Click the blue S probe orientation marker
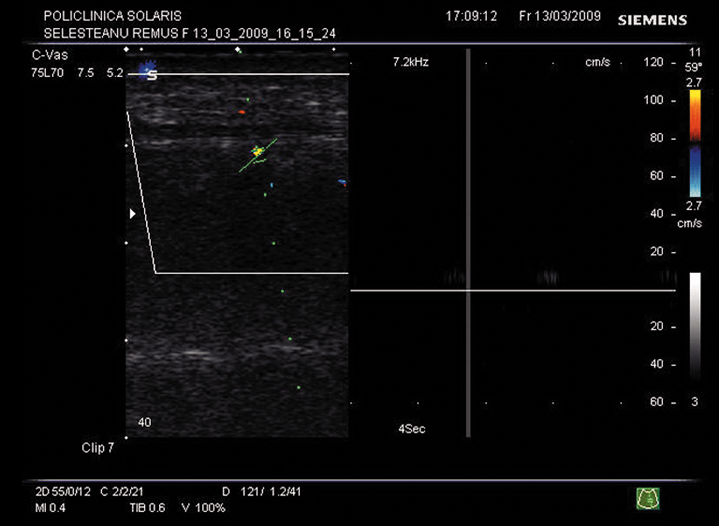This screenshot has width=719, height=526. [151, 72]
